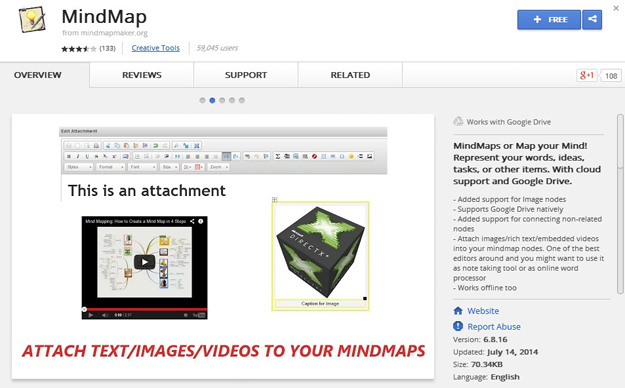Image resolution: width=625 pixels, height=388 pixels.
Task: Open the Zoom dropdown in editor
Action: [219, 167]
